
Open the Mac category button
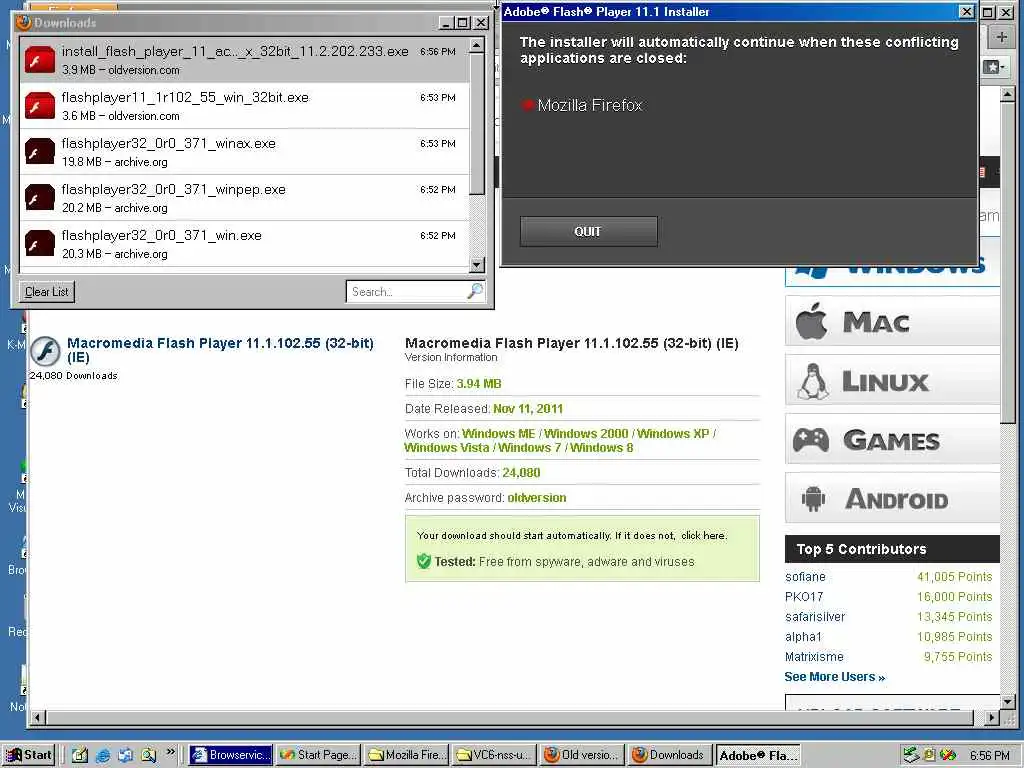pyautogui.click(x=892, y=321)
